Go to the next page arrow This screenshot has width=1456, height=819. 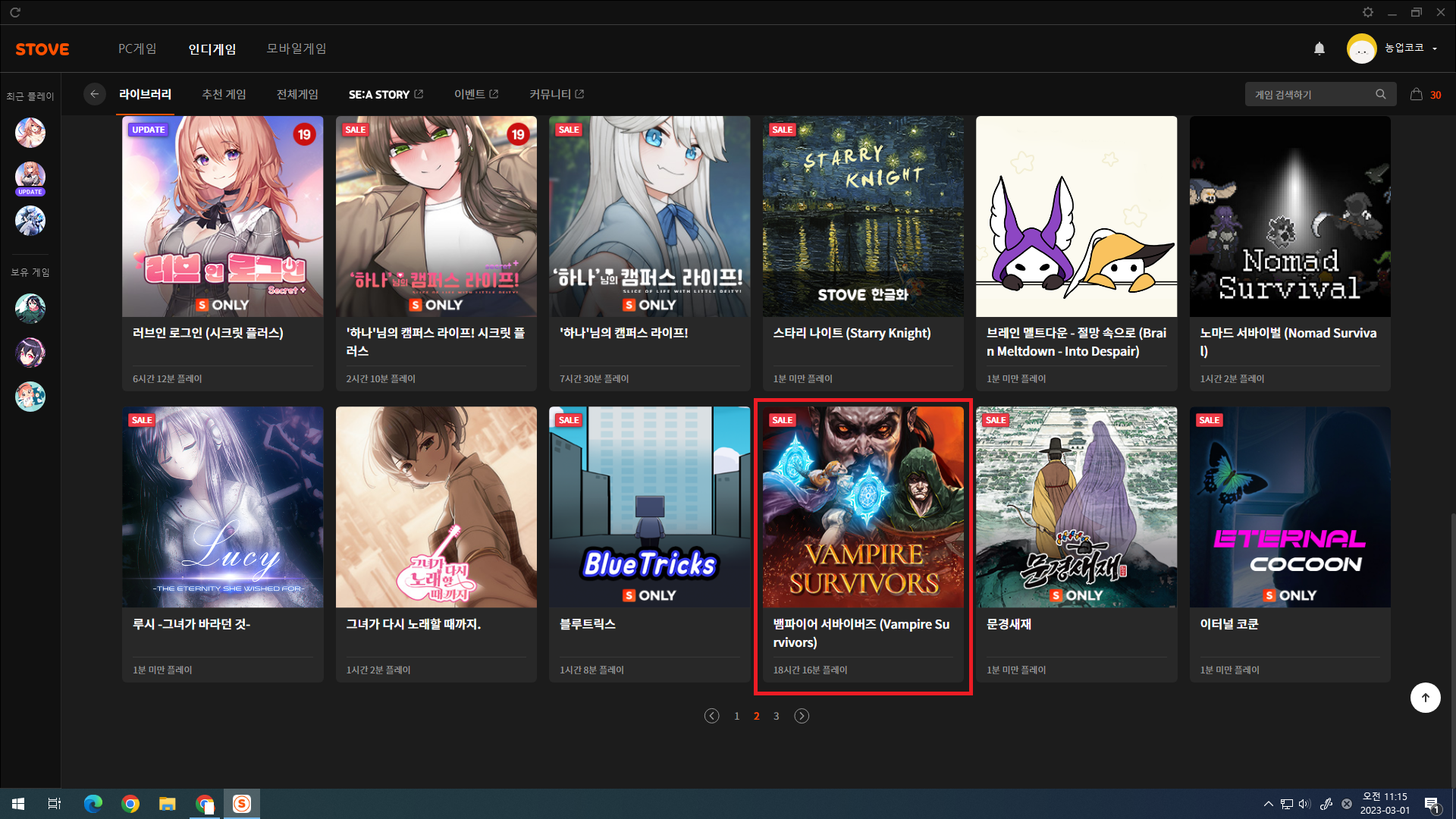pos(802,716)
